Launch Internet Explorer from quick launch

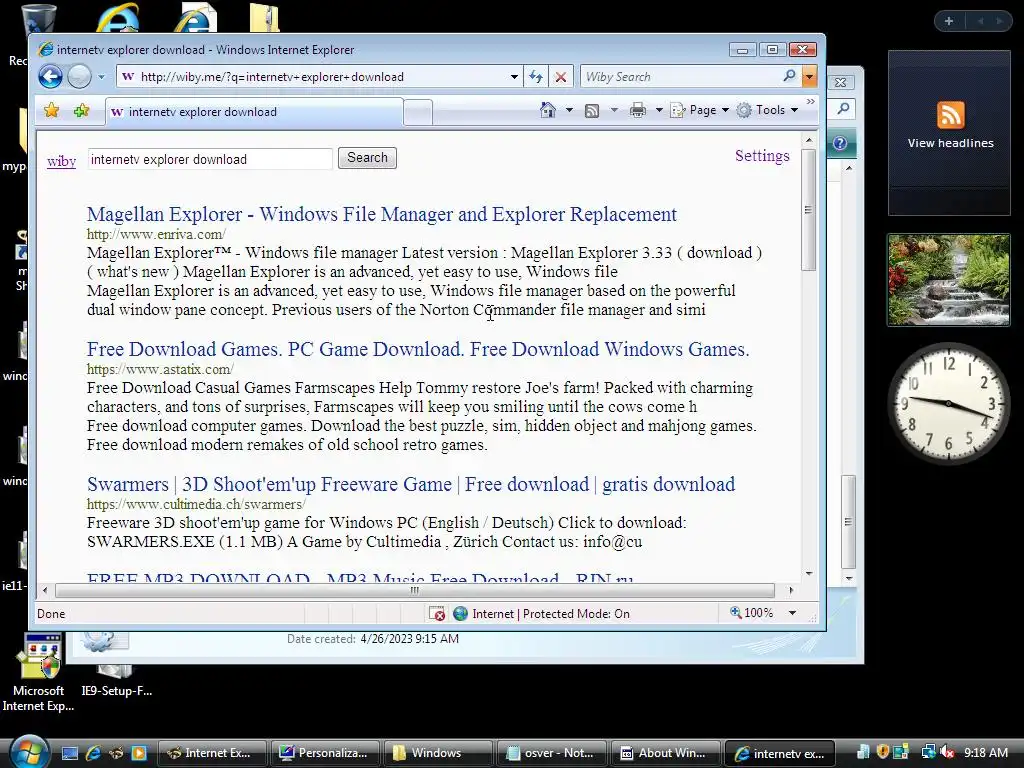tap(93, 753)
